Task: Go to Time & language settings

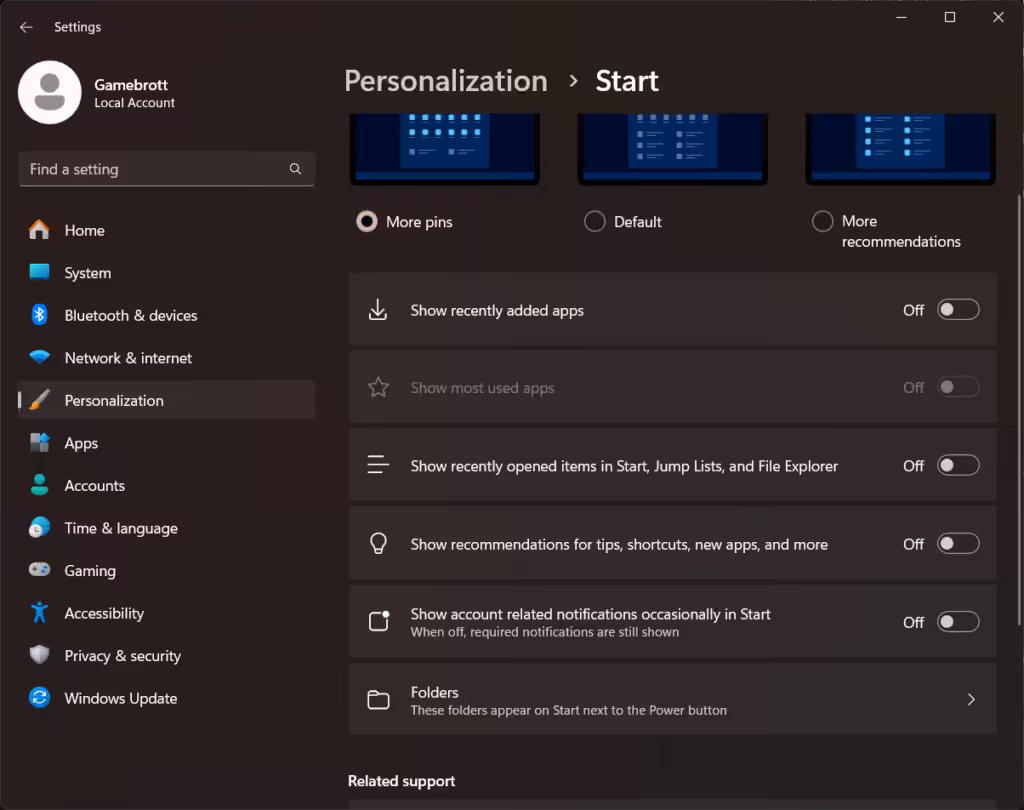Action: pyautogui.click(x=167, y=527)
